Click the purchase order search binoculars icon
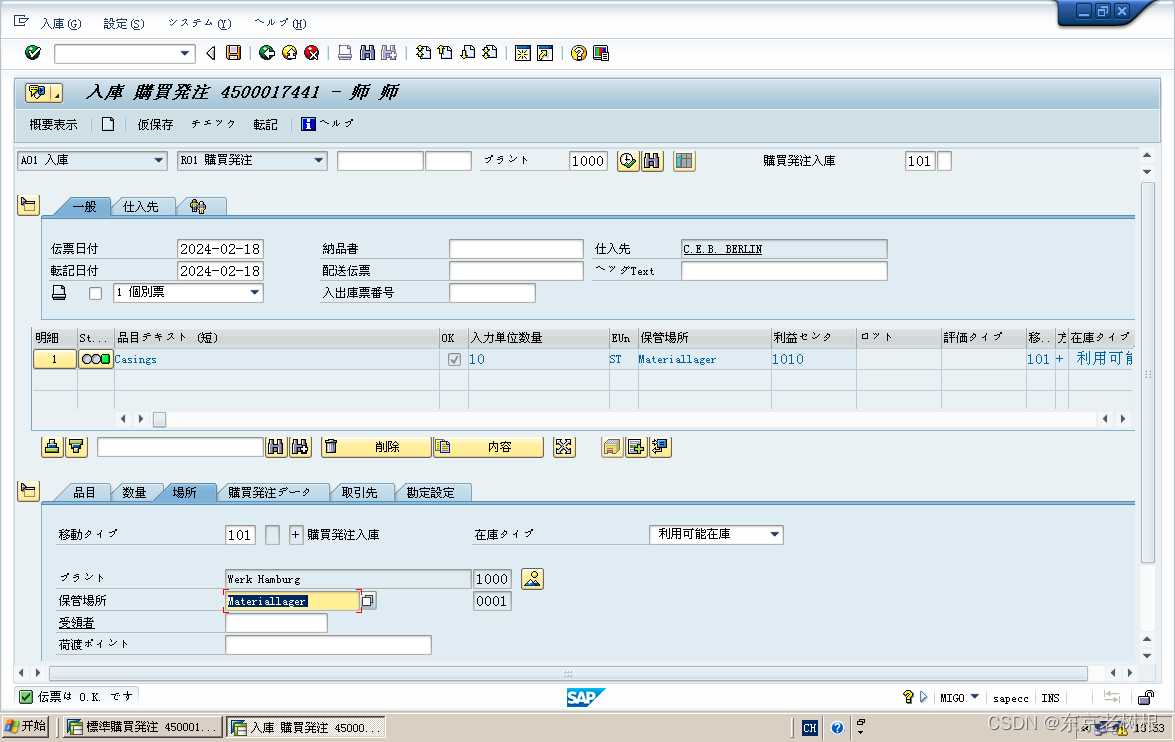The height and width of the screenshot is (742, 1175). point(652,160)
